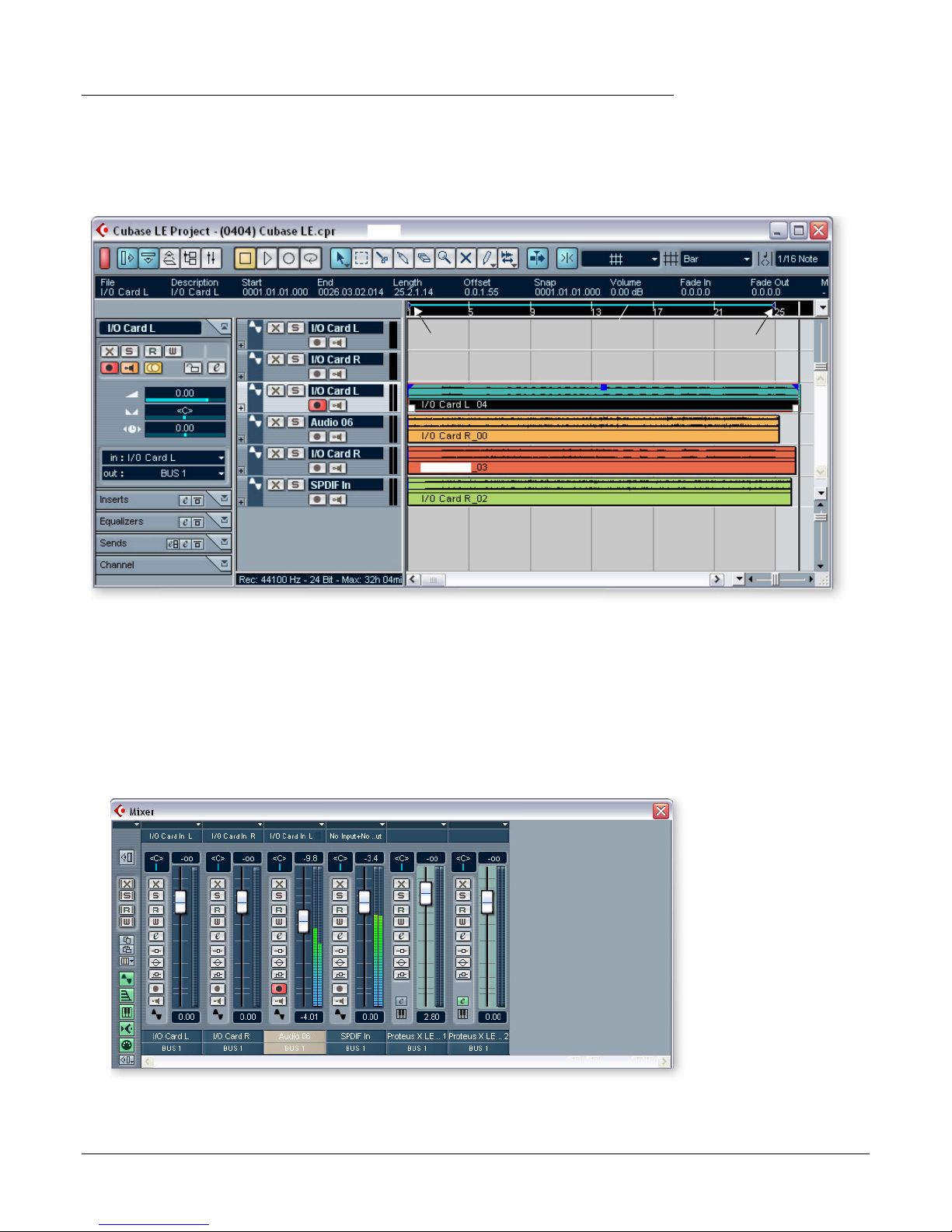
Task: Expand the Sends inspector section
Action: (224, 542)
